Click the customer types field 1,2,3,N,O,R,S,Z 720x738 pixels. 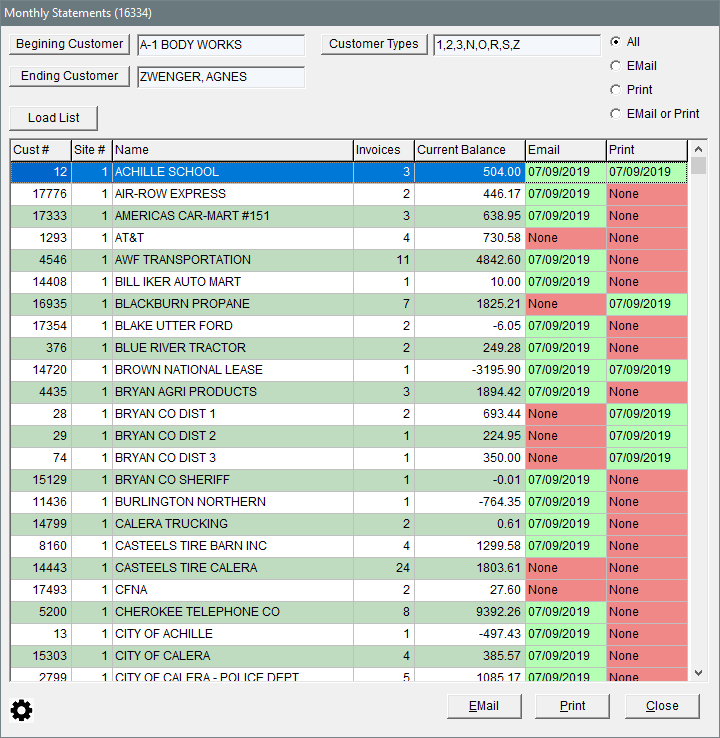[x=517, y=45]
